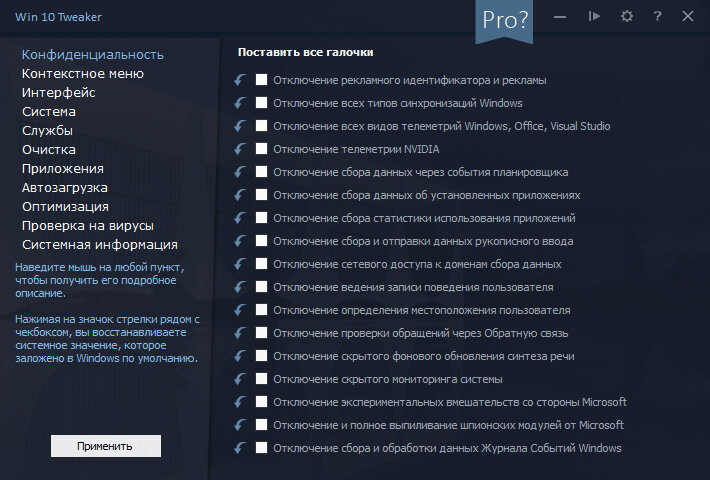710x480 pixels.
Task: Click restore arrow beside advertising identifier option
Action: [x=240, y=80]
